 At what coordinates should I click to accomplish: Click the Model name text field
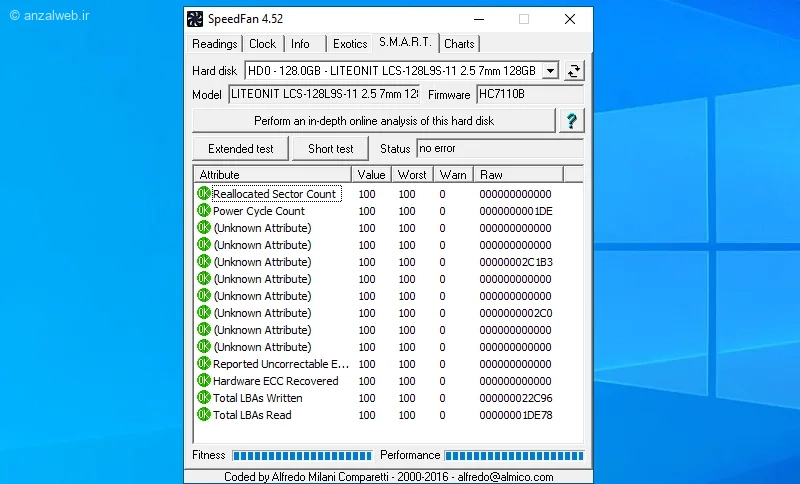[x=323, y=95]
